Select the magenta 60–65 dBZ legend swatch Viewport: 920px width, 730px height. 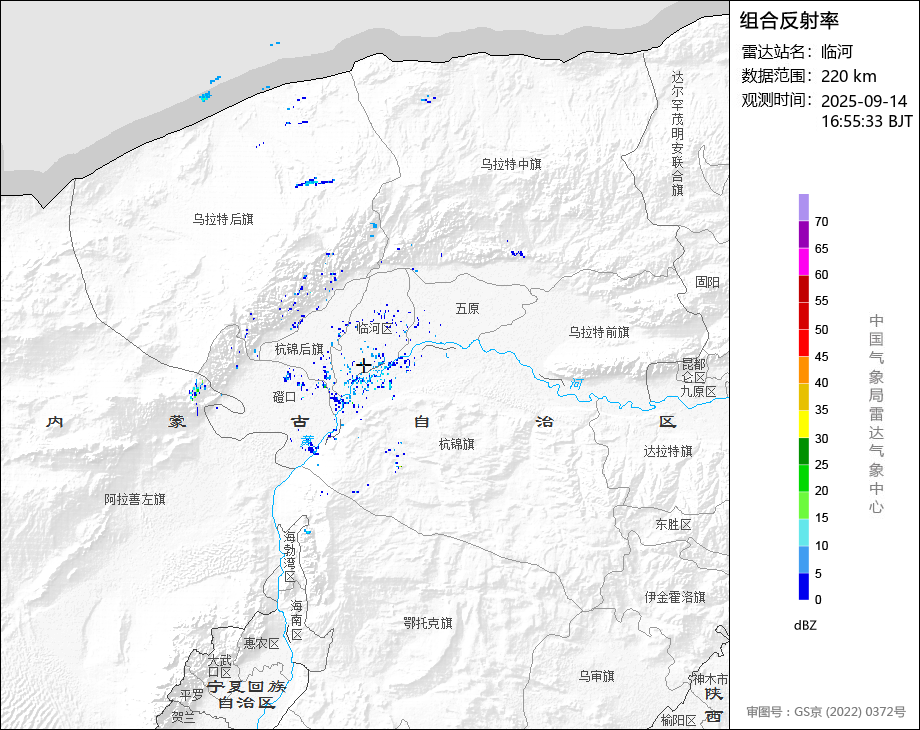[804, 262]
